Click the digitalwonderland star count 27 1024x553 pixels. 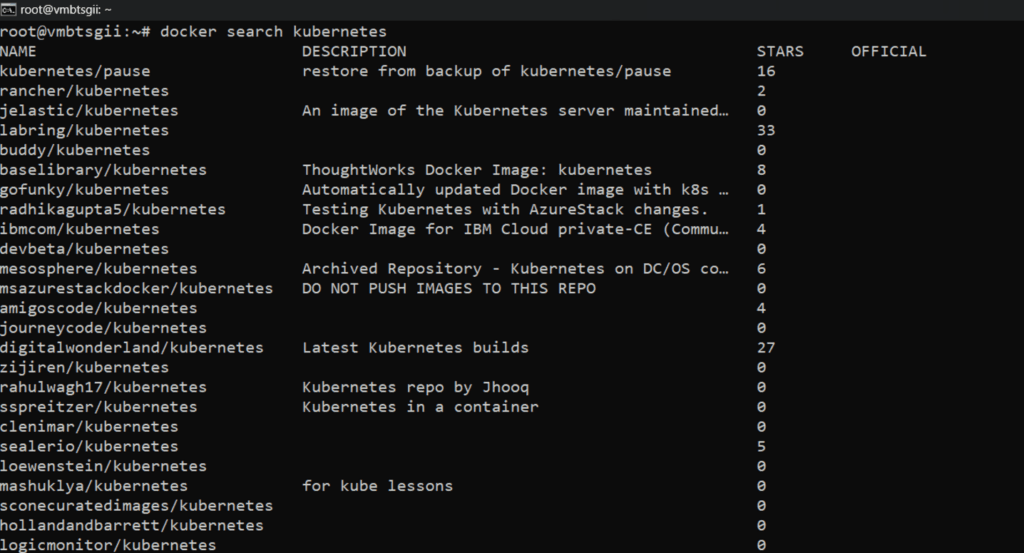pyautogui.click(x=766, y=347)
